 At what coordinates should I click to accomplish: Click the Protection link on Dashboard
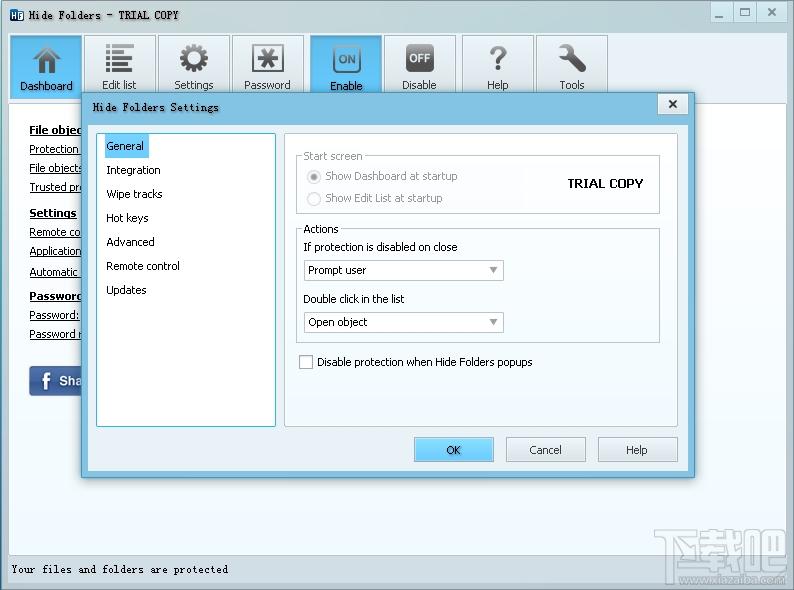pos(54,149)
